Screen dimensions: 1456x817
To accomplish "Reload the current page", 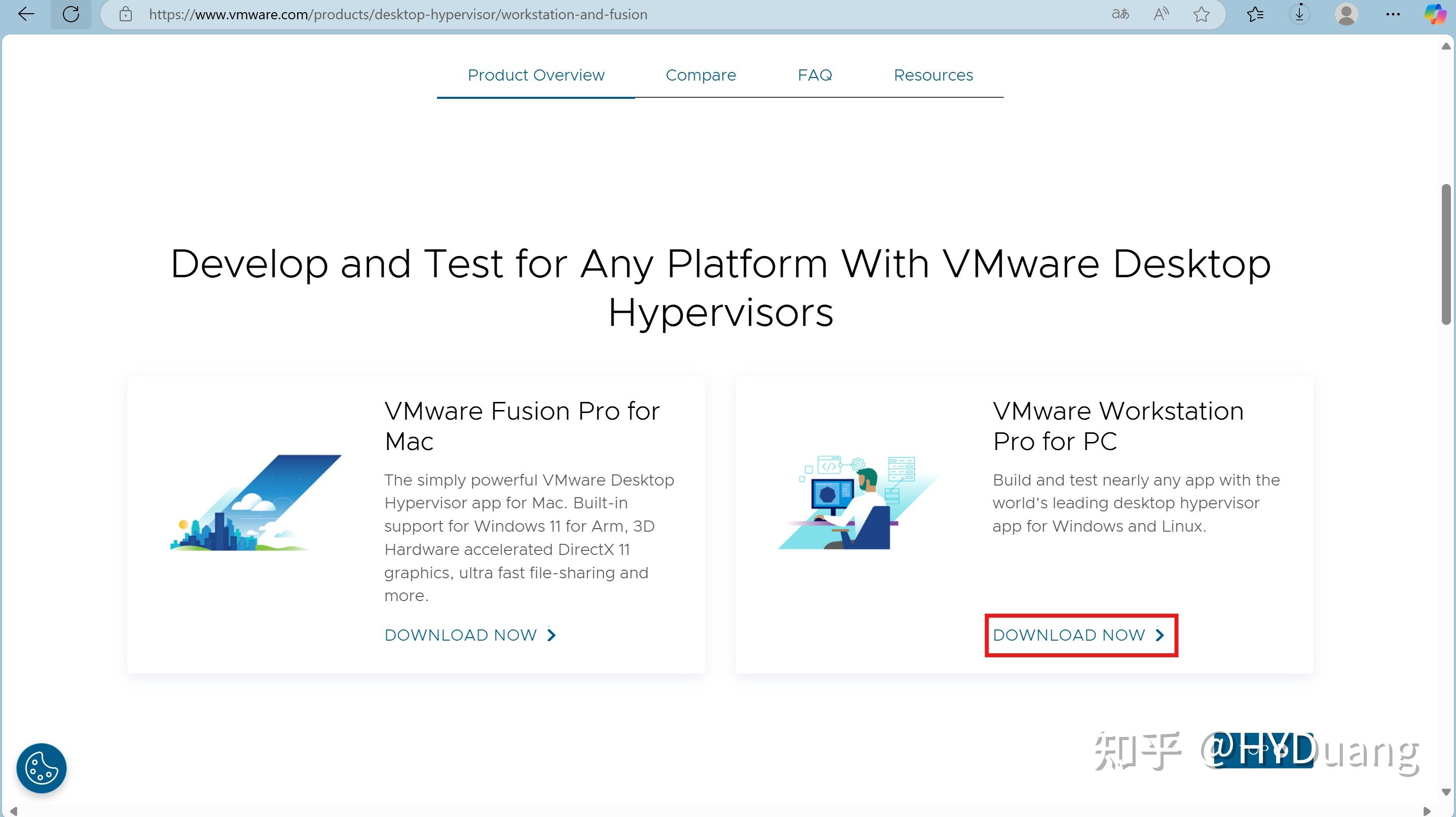I will (71, 14).
